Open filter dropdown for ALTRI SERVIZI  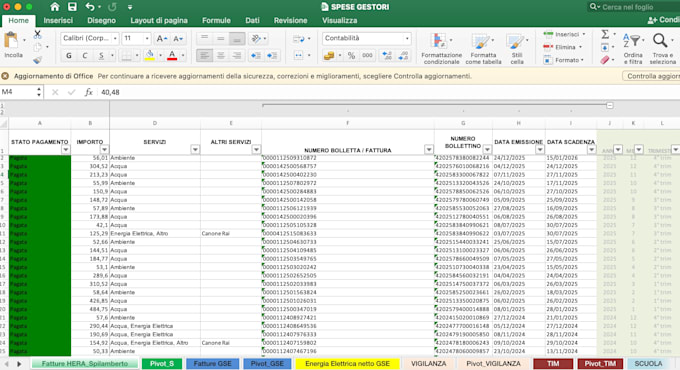point(256,150)
